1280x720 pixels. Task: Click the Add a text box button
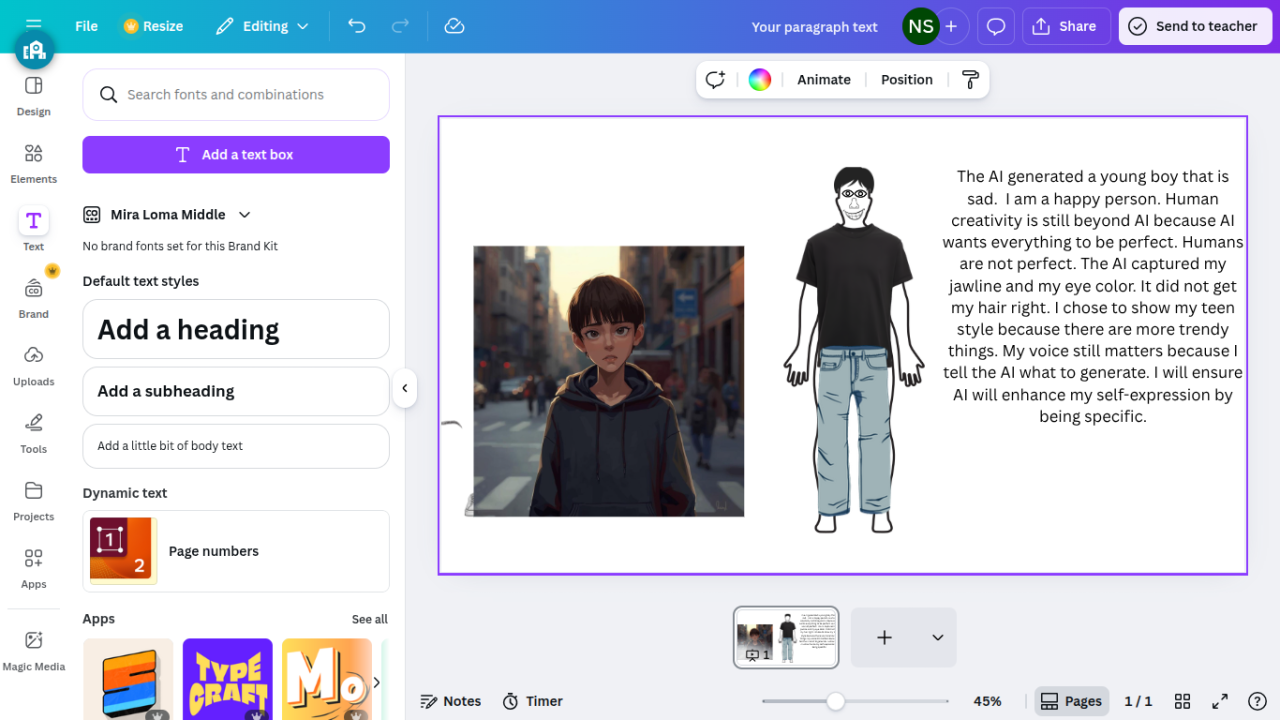tap(236, 155)
